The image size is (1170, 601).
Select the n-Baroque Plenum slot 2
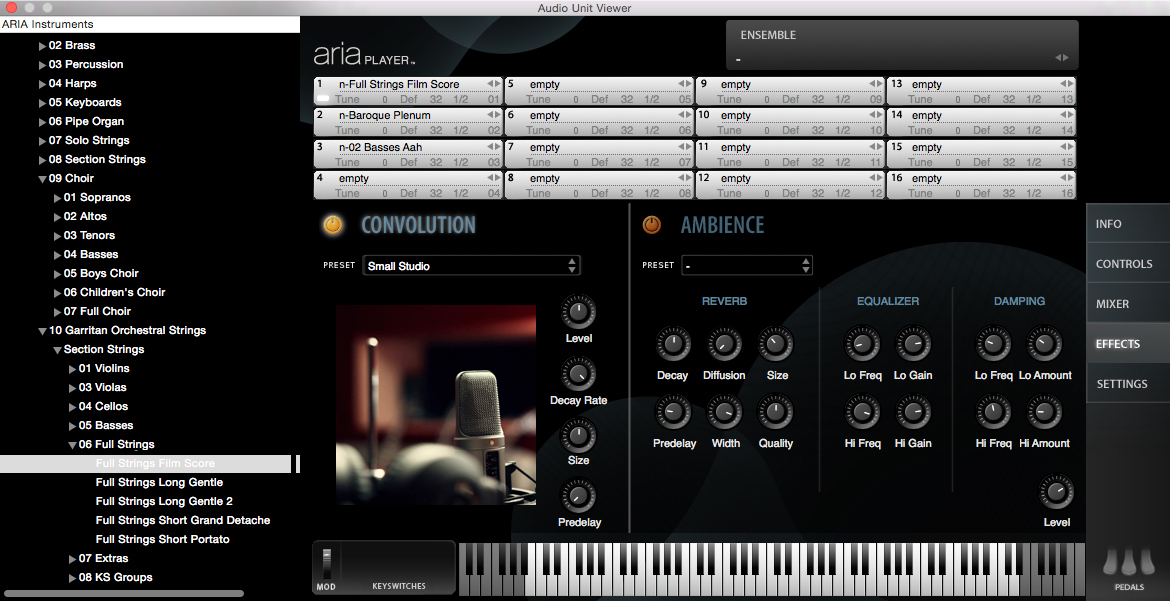pyautogui.click(x=408, y=116)
